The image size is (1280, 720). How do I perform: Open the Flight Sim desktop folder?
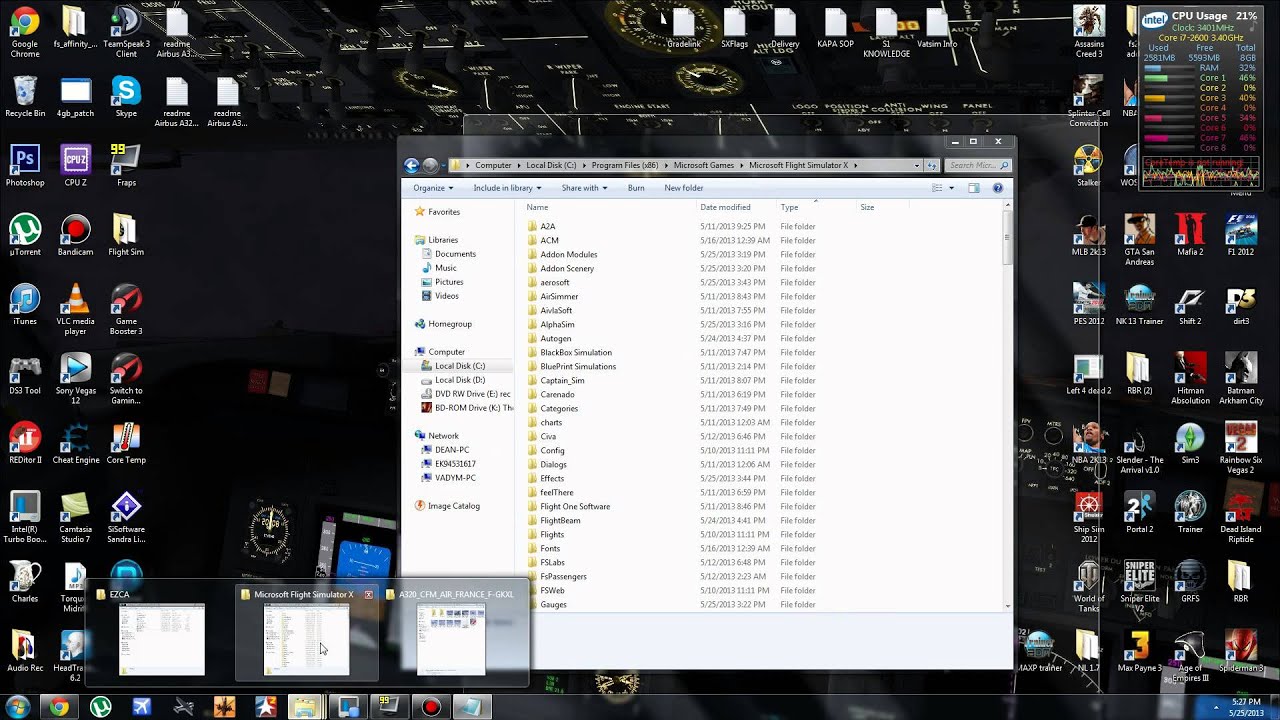[x=126, y=235]
